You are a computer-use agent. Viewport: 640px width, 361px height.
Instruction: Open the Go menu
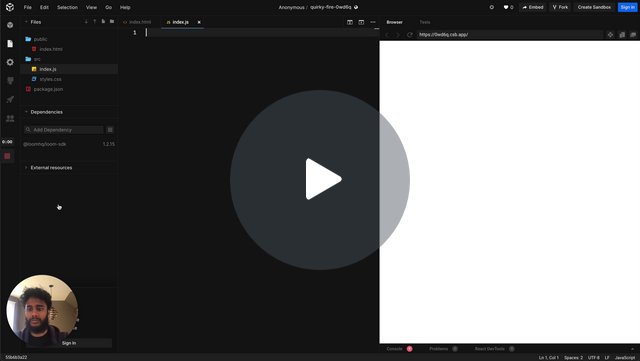point(109,7)
